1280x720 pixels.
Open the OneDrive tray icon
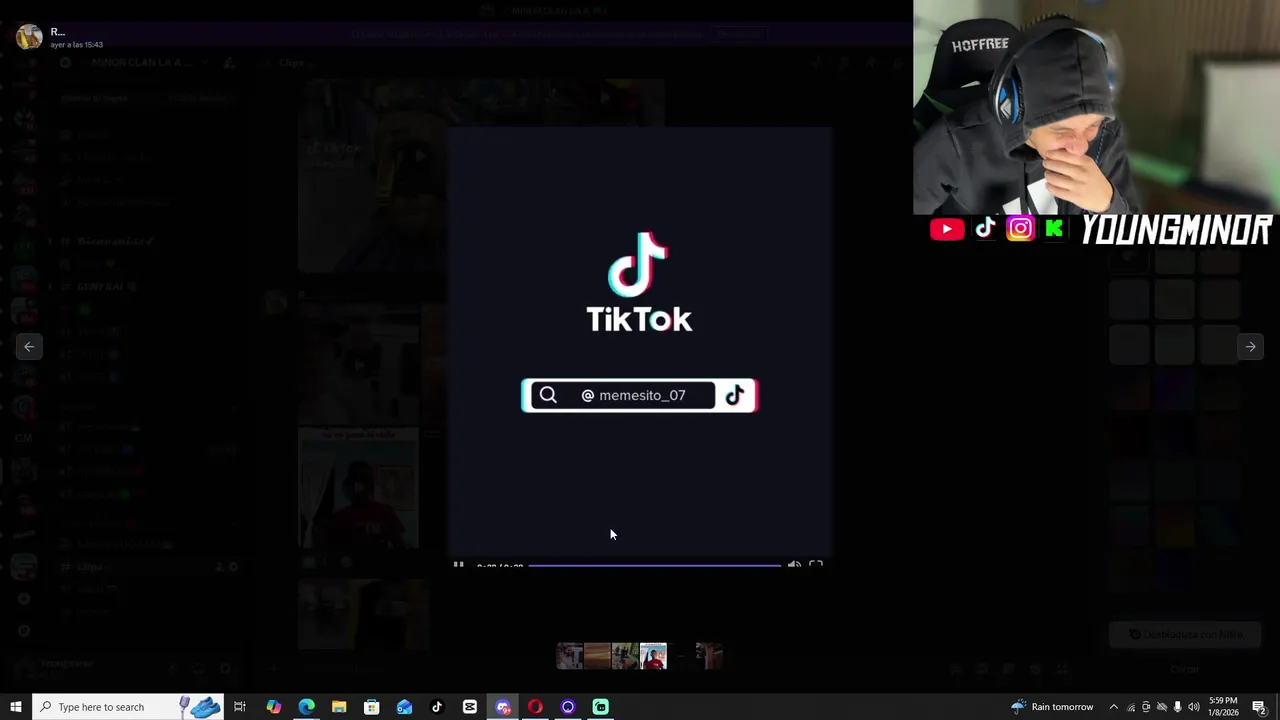pos(1162,707)
